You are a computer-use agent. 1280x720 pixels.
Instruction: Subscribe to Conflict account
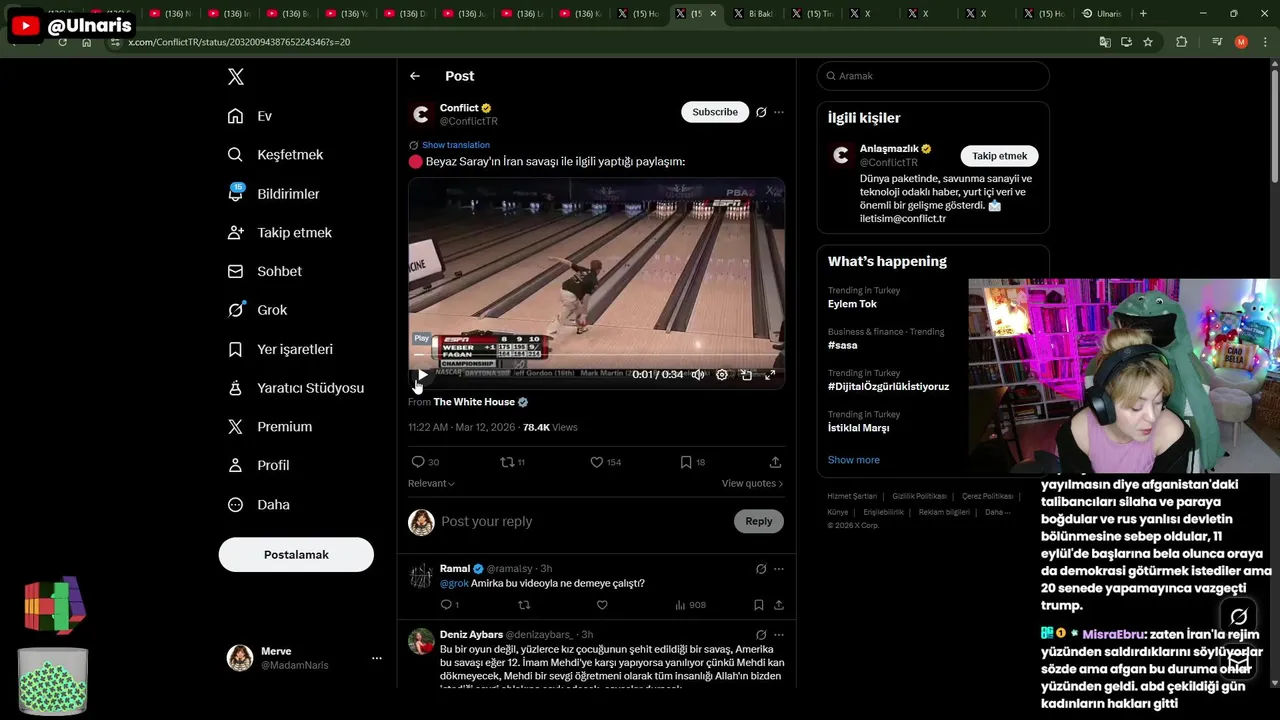715,112
